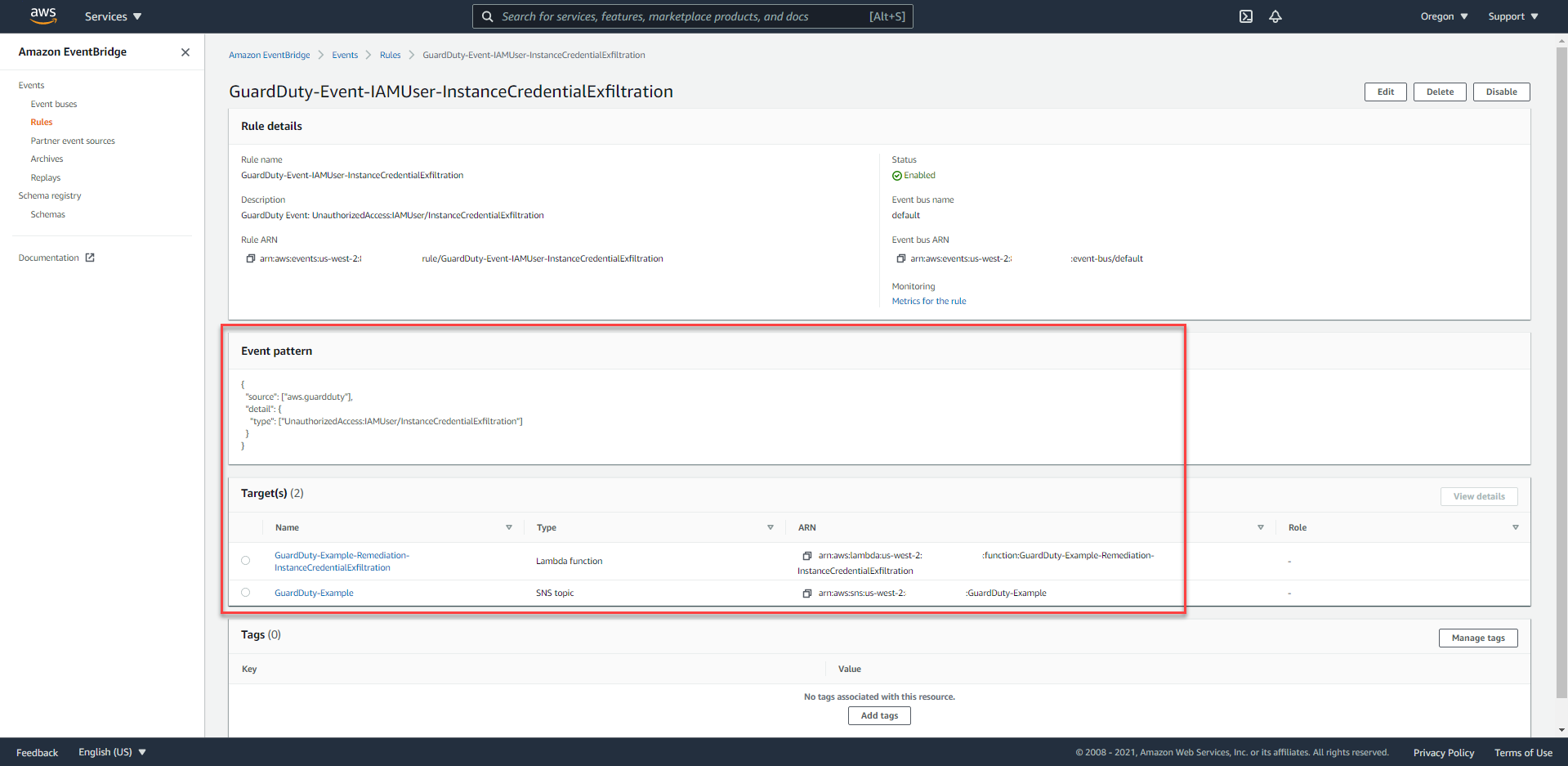
Task: Go to Rules breadcrumb link
Action: (390, 55)
